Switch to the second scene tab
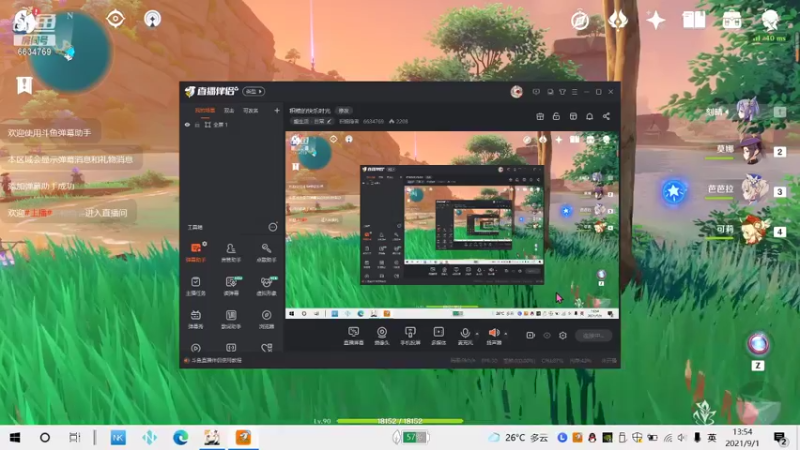Image resolution: width=800 pixels, height=450 pixels. pos(229,111)
